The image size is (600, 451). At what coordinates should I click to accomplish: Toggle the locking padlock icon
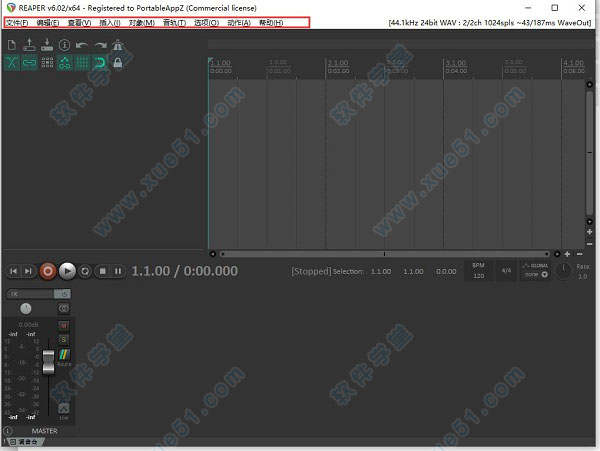[x=118, y=62]
